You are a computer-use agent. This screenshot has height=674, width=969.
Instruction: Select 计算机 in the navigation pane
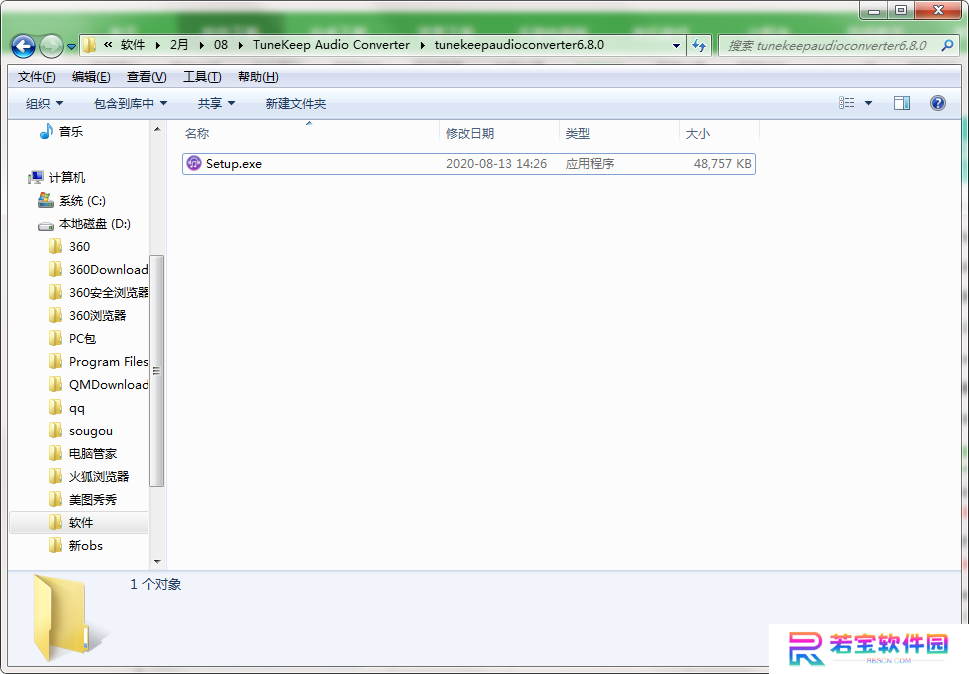67,178
